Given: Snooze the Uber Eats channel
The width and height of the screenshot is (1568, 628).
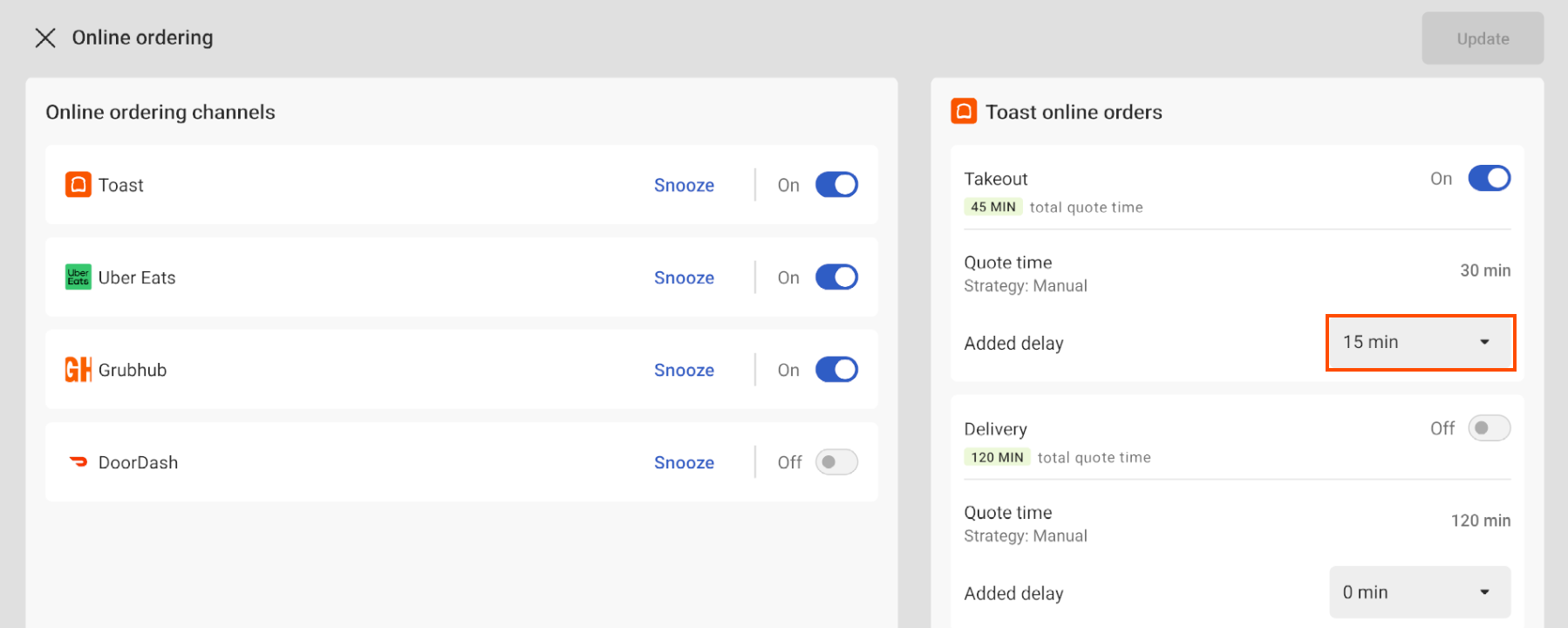Looking at the screenshot, I should pos(684,277).
